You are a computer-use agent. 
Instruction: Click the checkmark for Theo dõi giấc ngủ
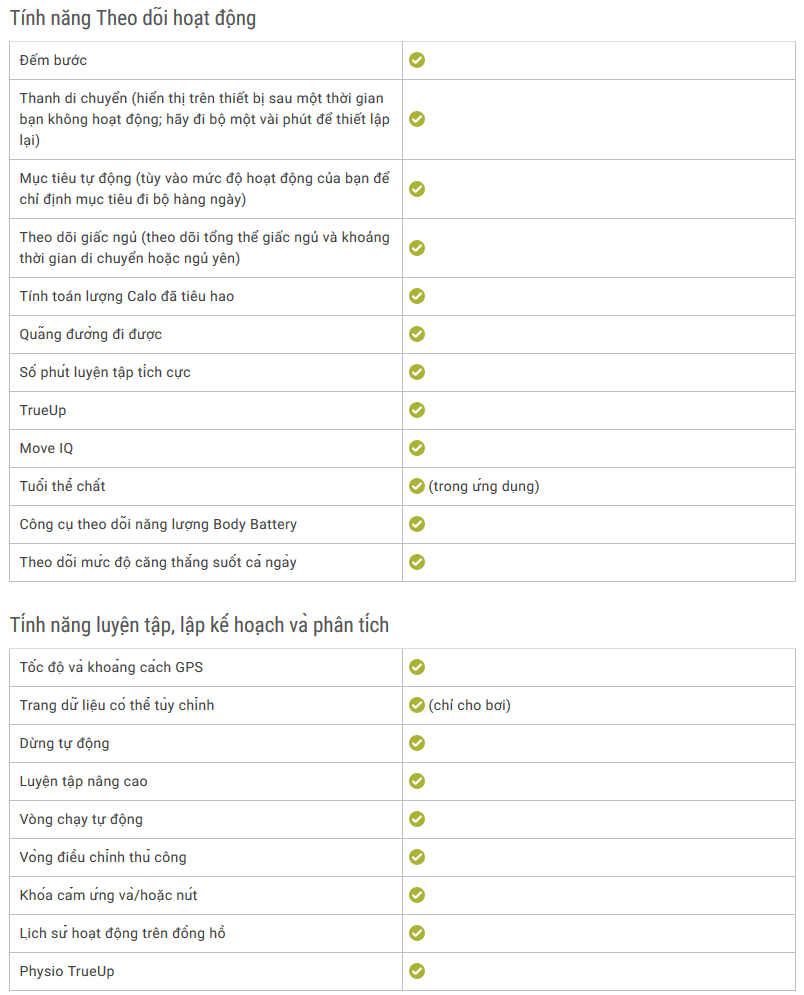[x=417, y=248]
